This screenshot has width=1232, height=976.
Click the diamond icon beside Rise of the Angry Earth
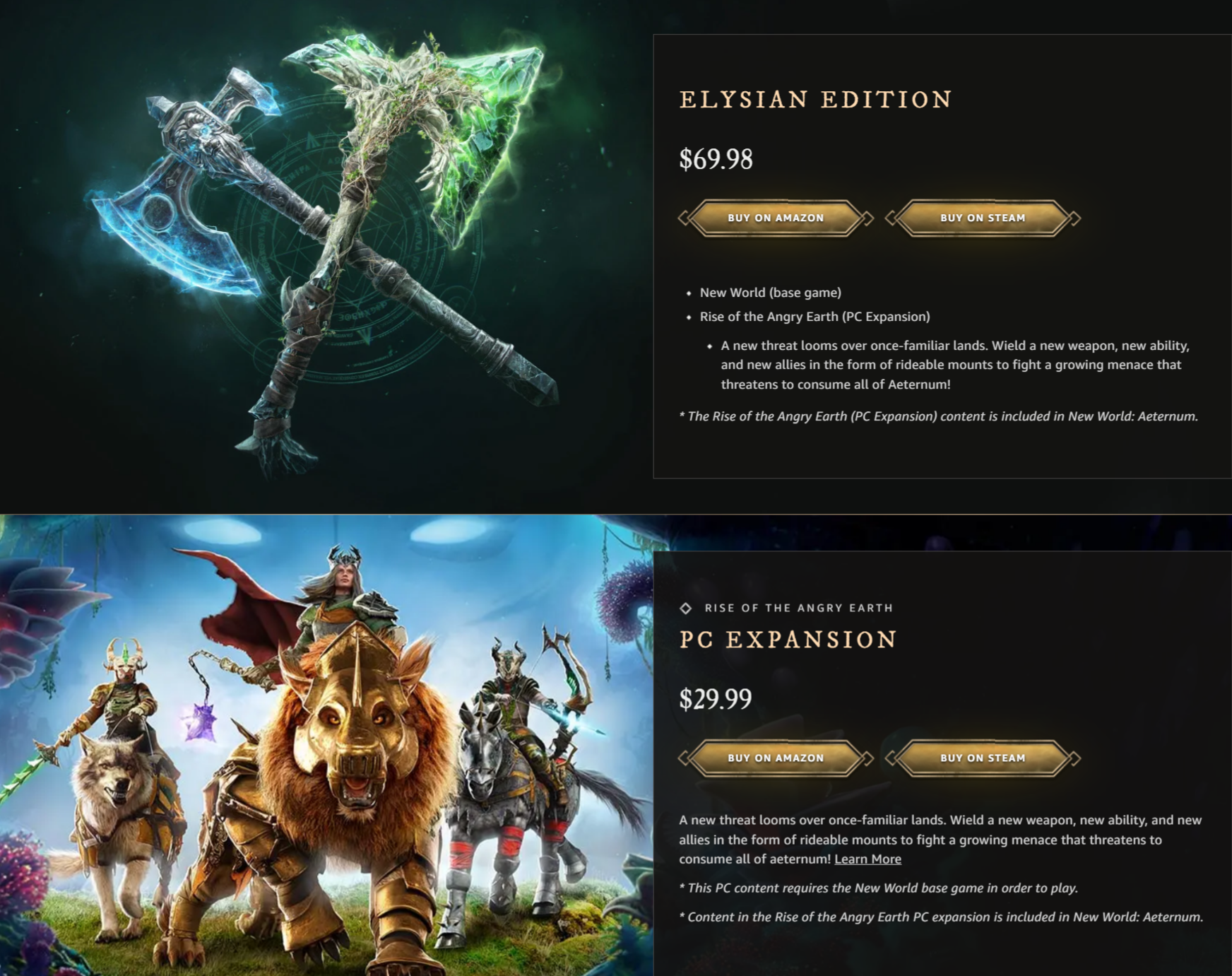pyautogui.click(x=685, y=608)
